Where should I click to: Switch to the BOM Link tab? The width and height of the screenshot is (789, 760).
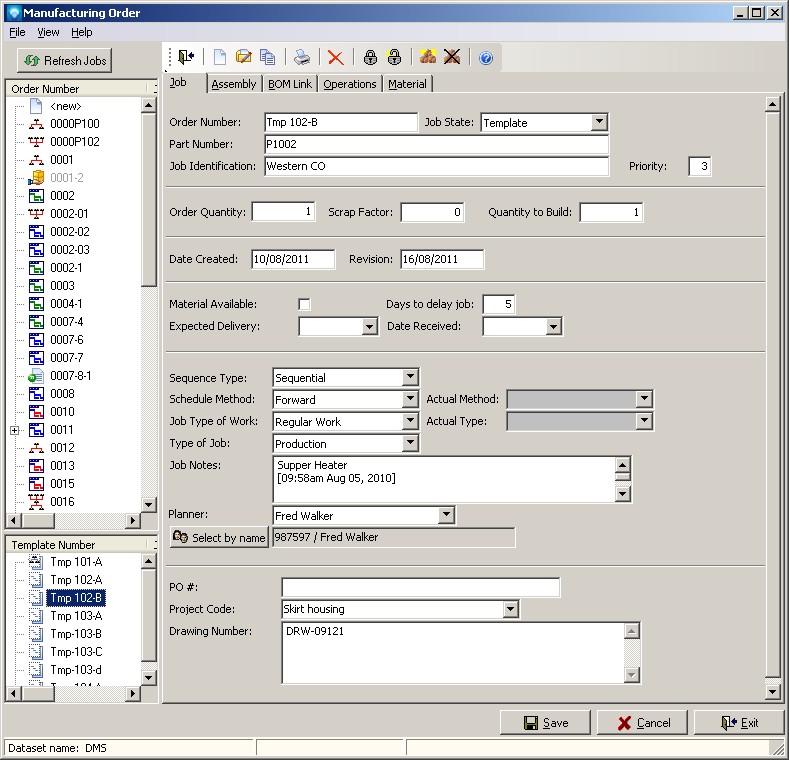290,84
